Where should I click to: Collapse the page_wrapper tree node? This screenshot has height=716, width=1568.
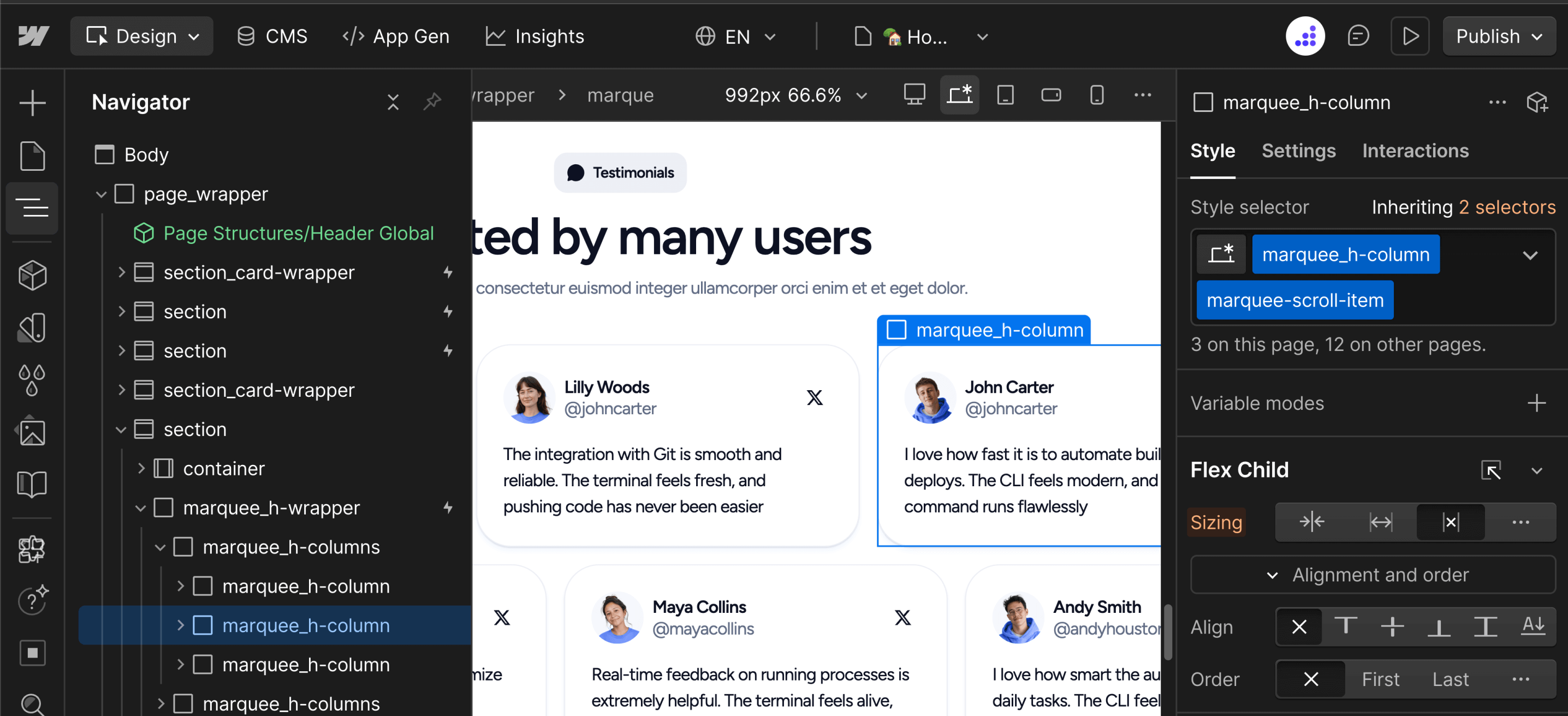(x=101, y=195)
